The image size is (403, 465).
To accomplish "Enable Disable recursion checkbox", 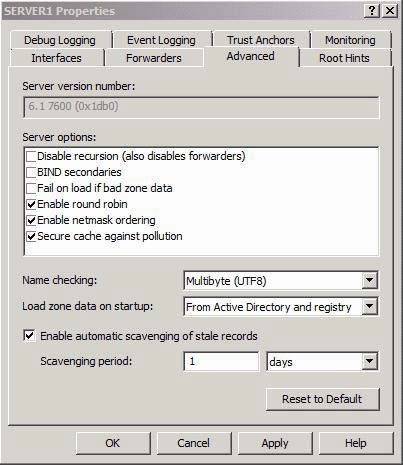I will click(31, 156).
